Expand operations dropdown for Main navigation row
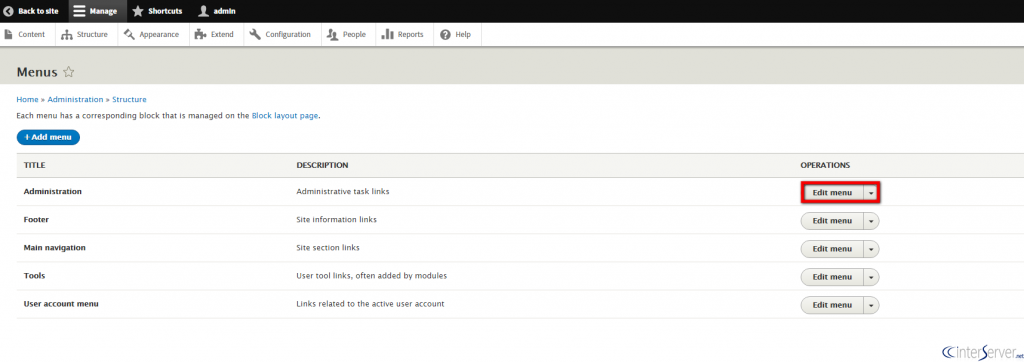The width and height of the screenshot is (1024, 362). 871,249
